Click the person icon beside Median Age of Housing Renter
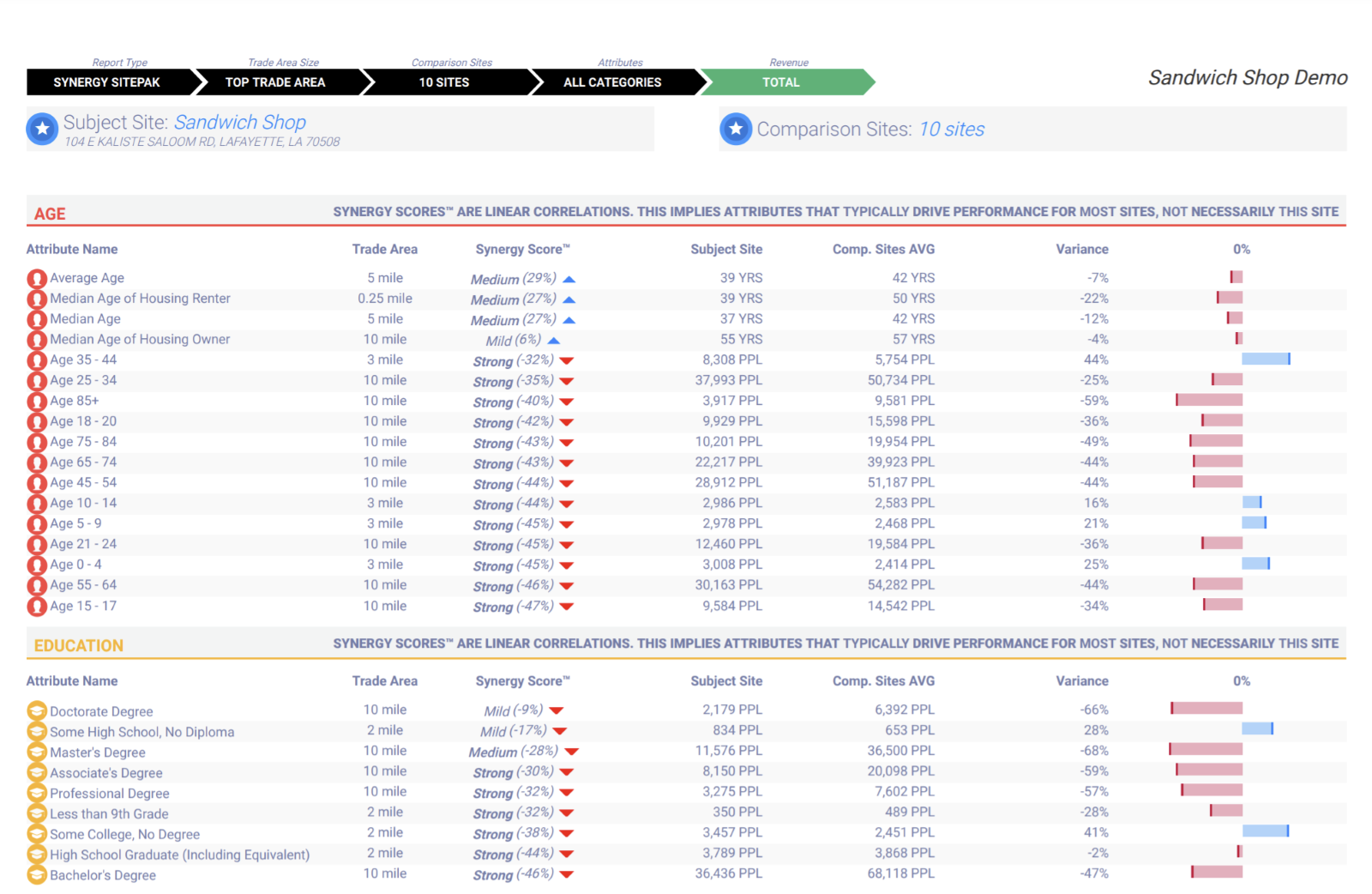Viewport: 1372px width, 894px height. click(x=37, y=299)
